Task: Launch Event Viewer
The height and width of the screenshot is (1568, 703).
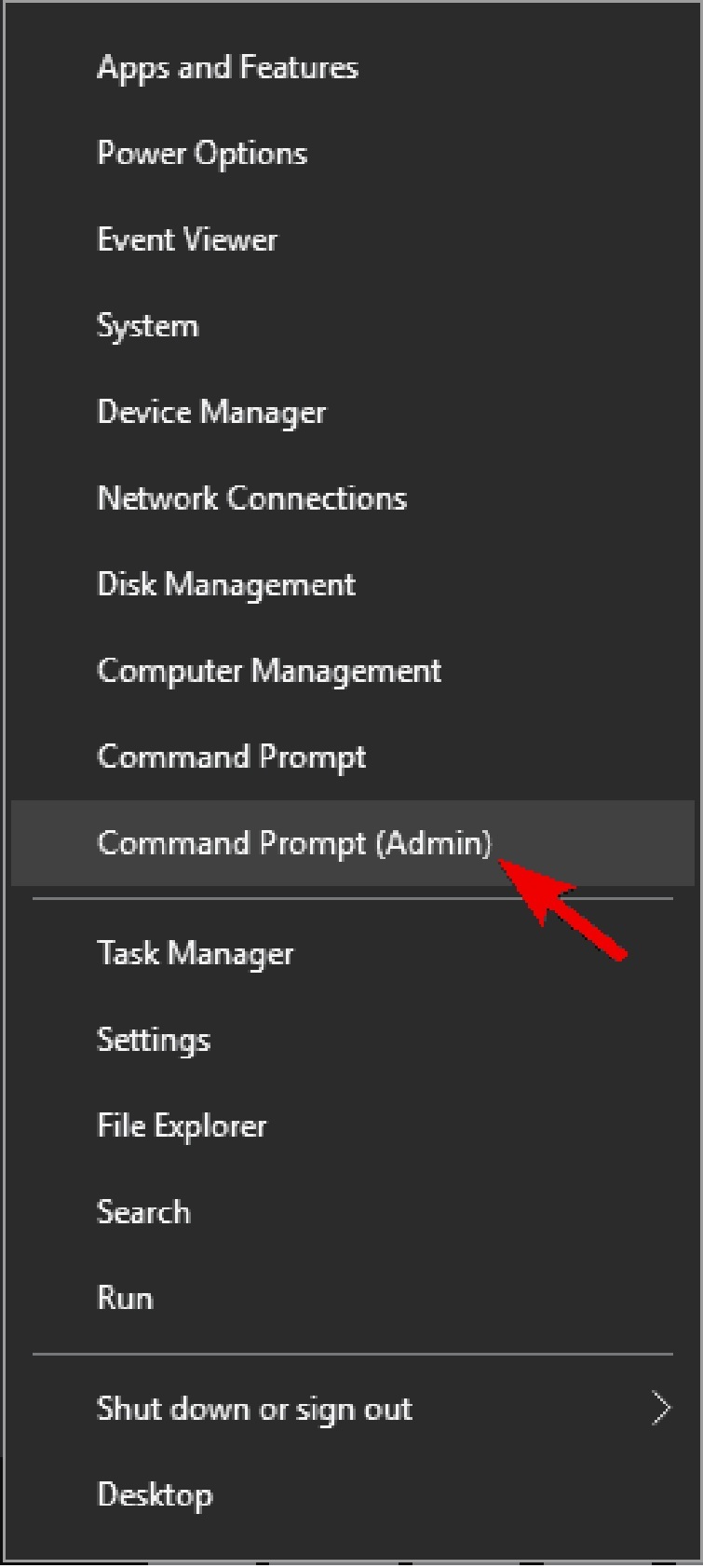Action: [187, 240]
